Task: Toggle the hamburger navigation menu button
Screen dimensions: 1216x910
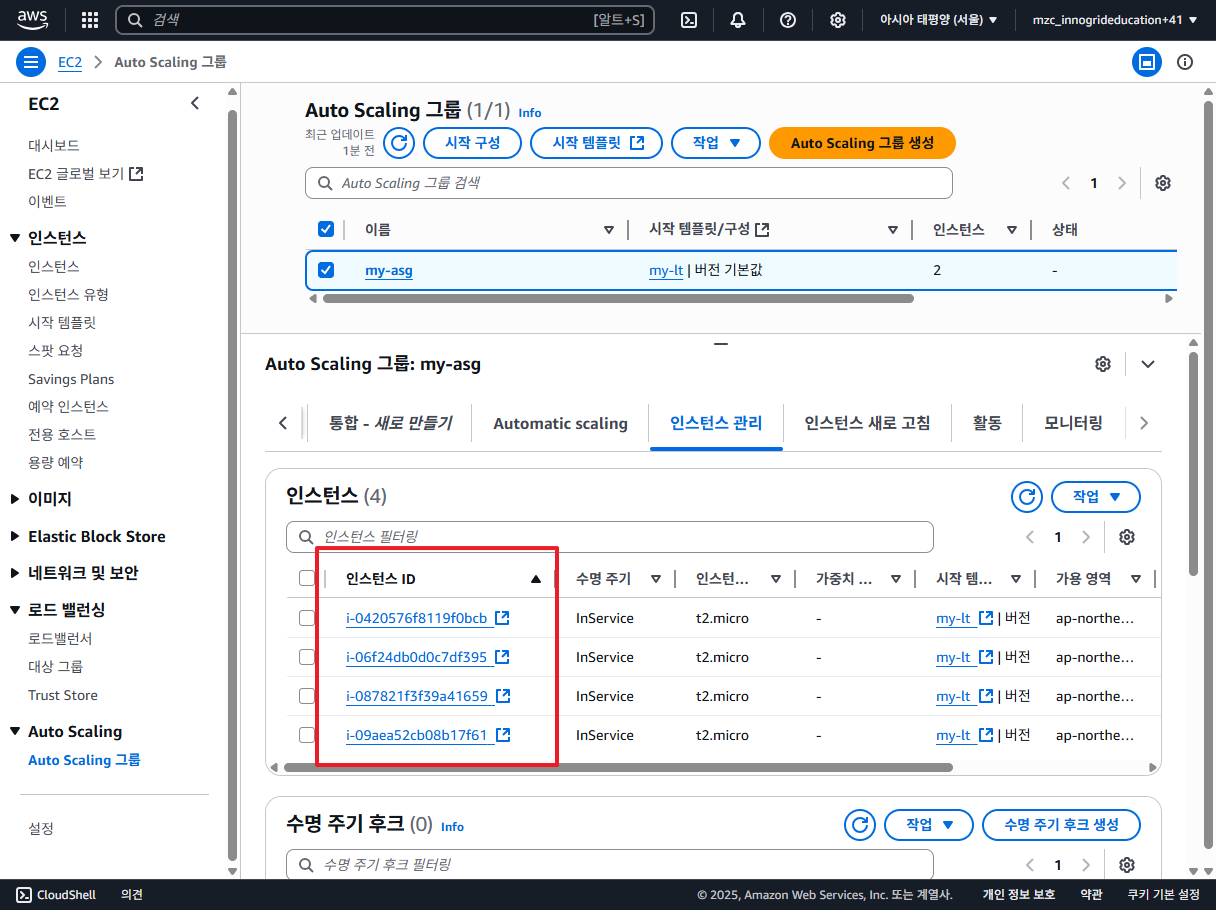Action: [x=32, y=62]
